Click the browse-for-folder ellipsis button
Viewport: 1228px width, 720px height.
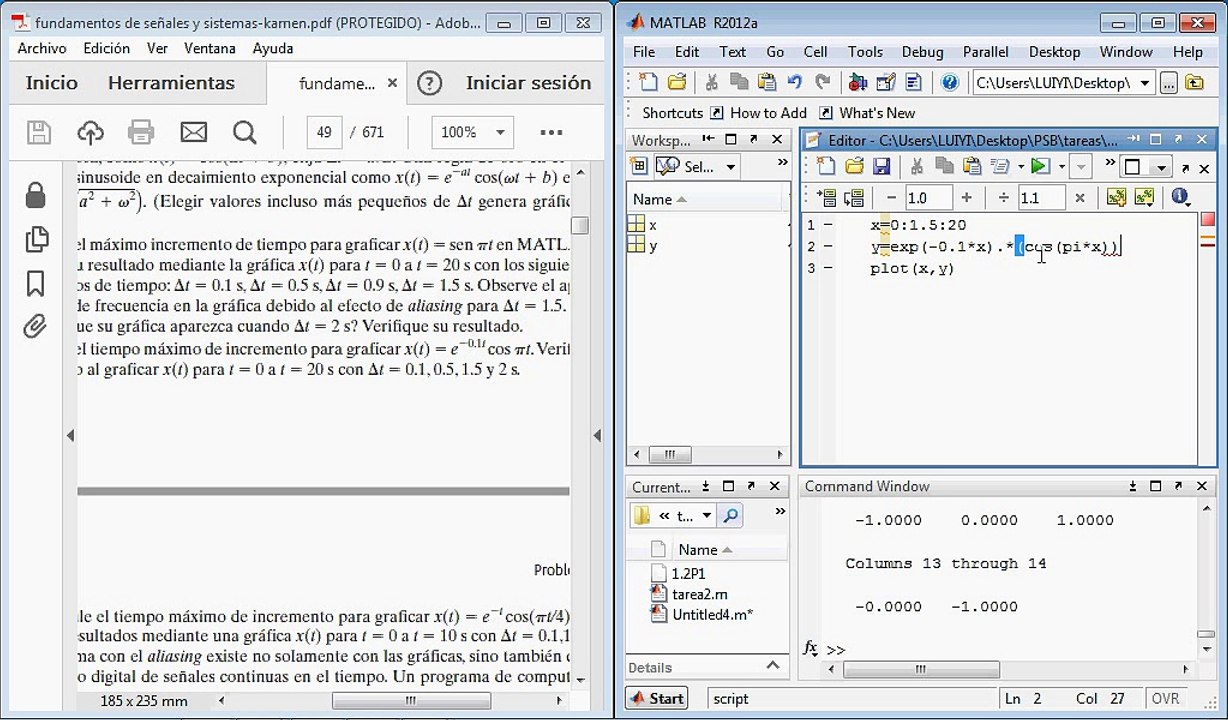point(1168,83)
